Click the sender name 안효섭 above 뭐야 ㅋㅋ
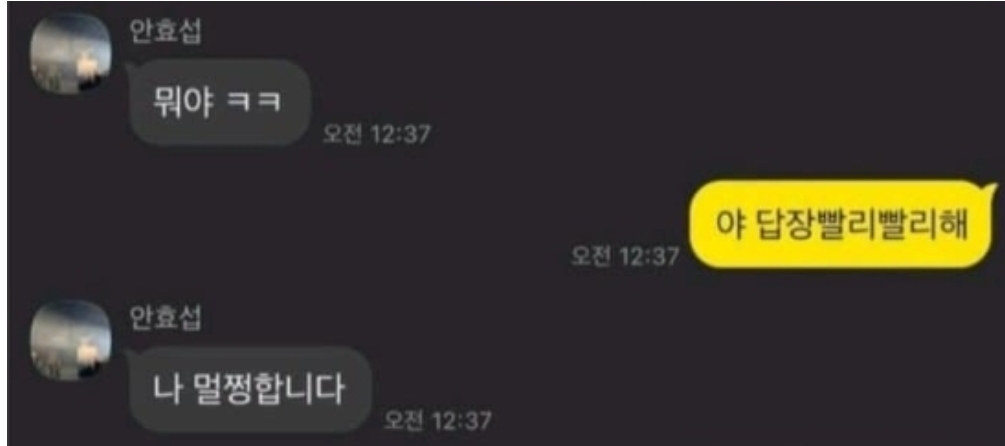The height and width of the screenshot is (446, 1005). 165,31
